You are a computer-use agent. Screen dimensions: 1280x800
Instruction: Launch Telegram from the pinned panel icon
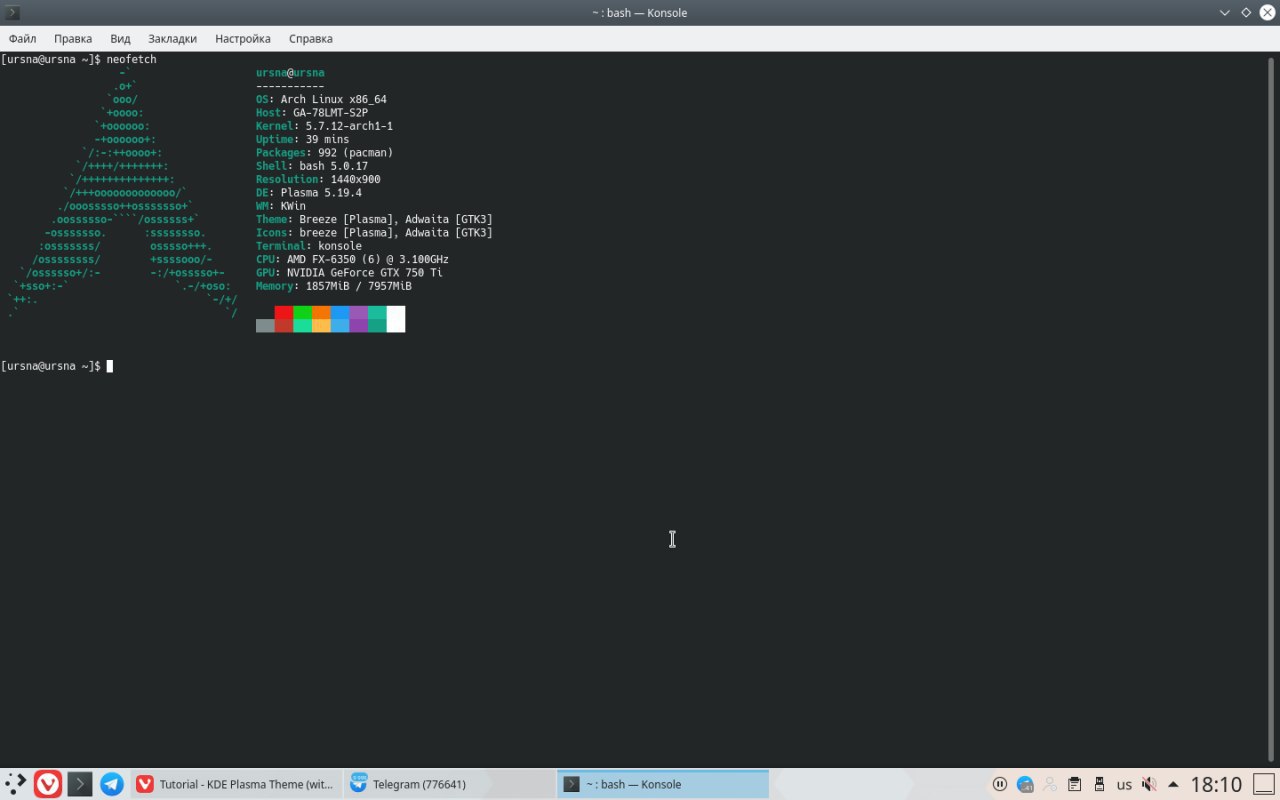[x=112, y=784]
